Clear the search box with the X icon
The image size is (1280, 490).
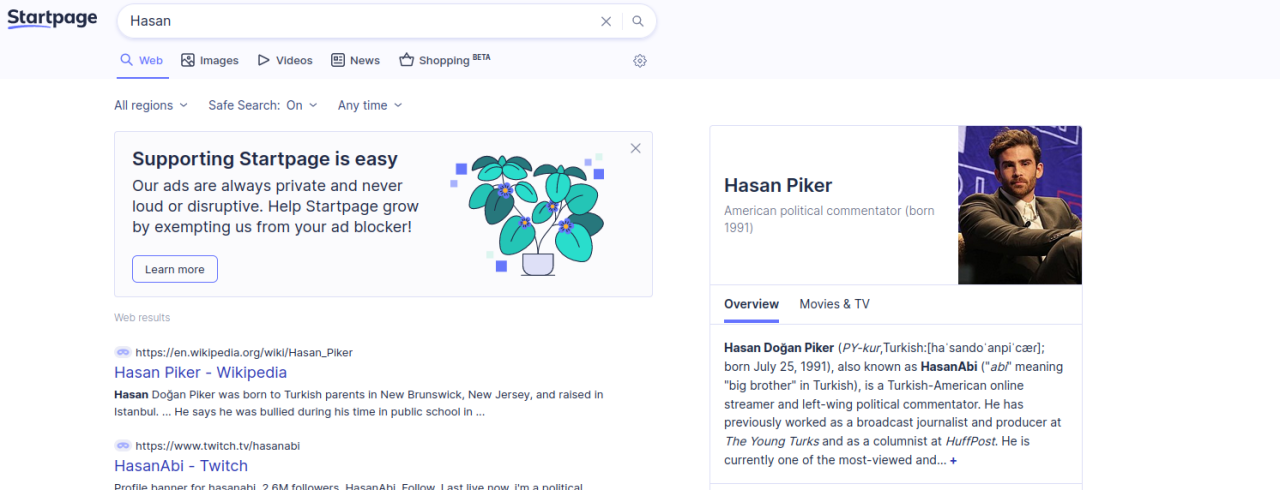point(606,21)
